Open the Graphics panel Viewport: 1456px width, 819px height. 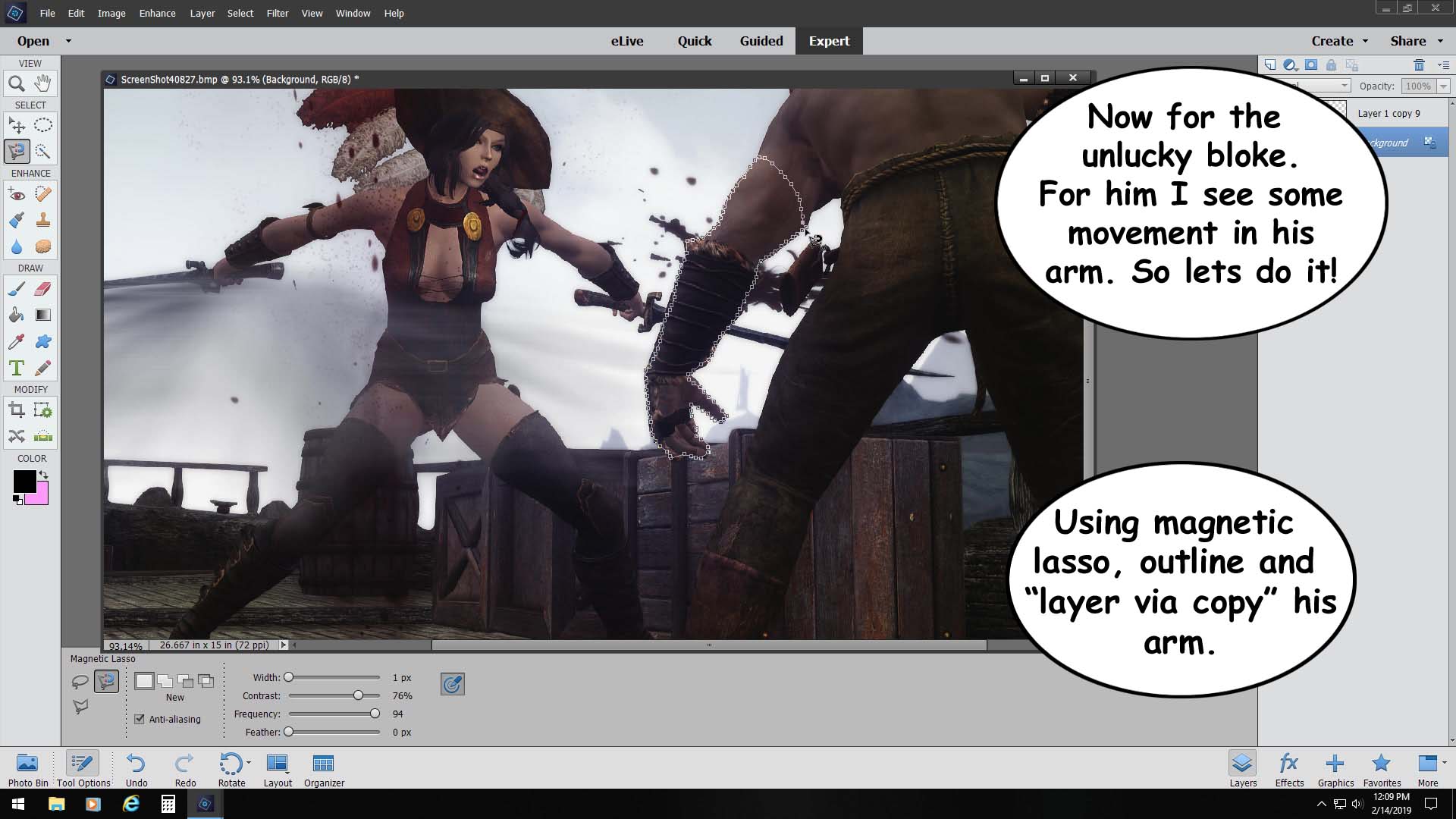[1335, 769]
